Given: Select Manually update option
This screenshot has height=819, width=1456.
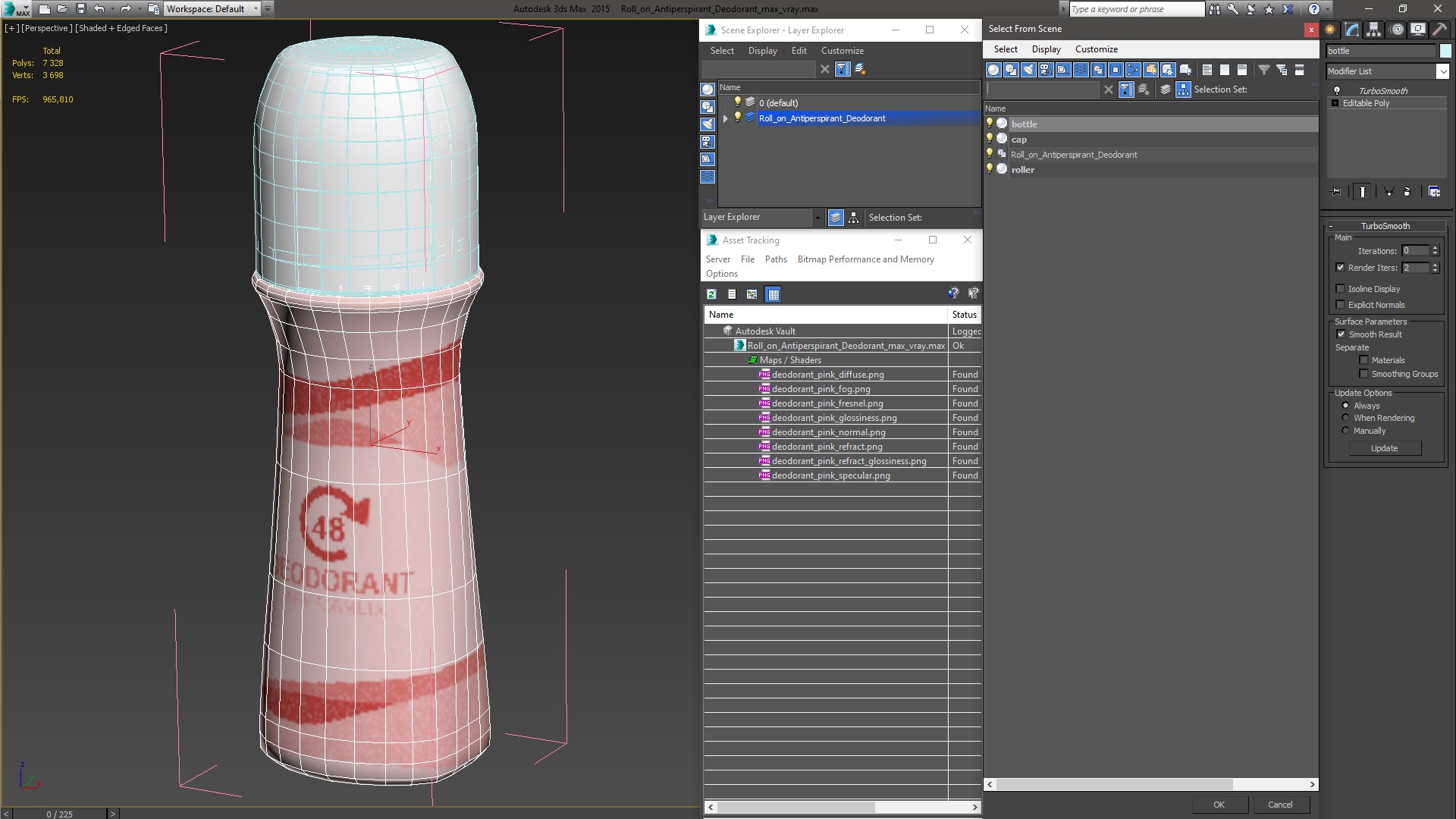Looking at the screenshot, I should [x=1346, y=431].
